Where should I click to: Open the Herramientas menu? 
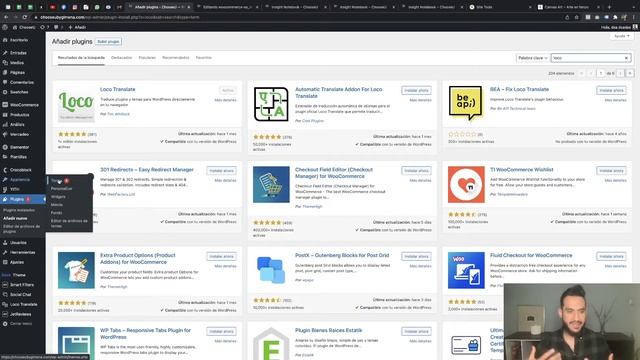22,252
